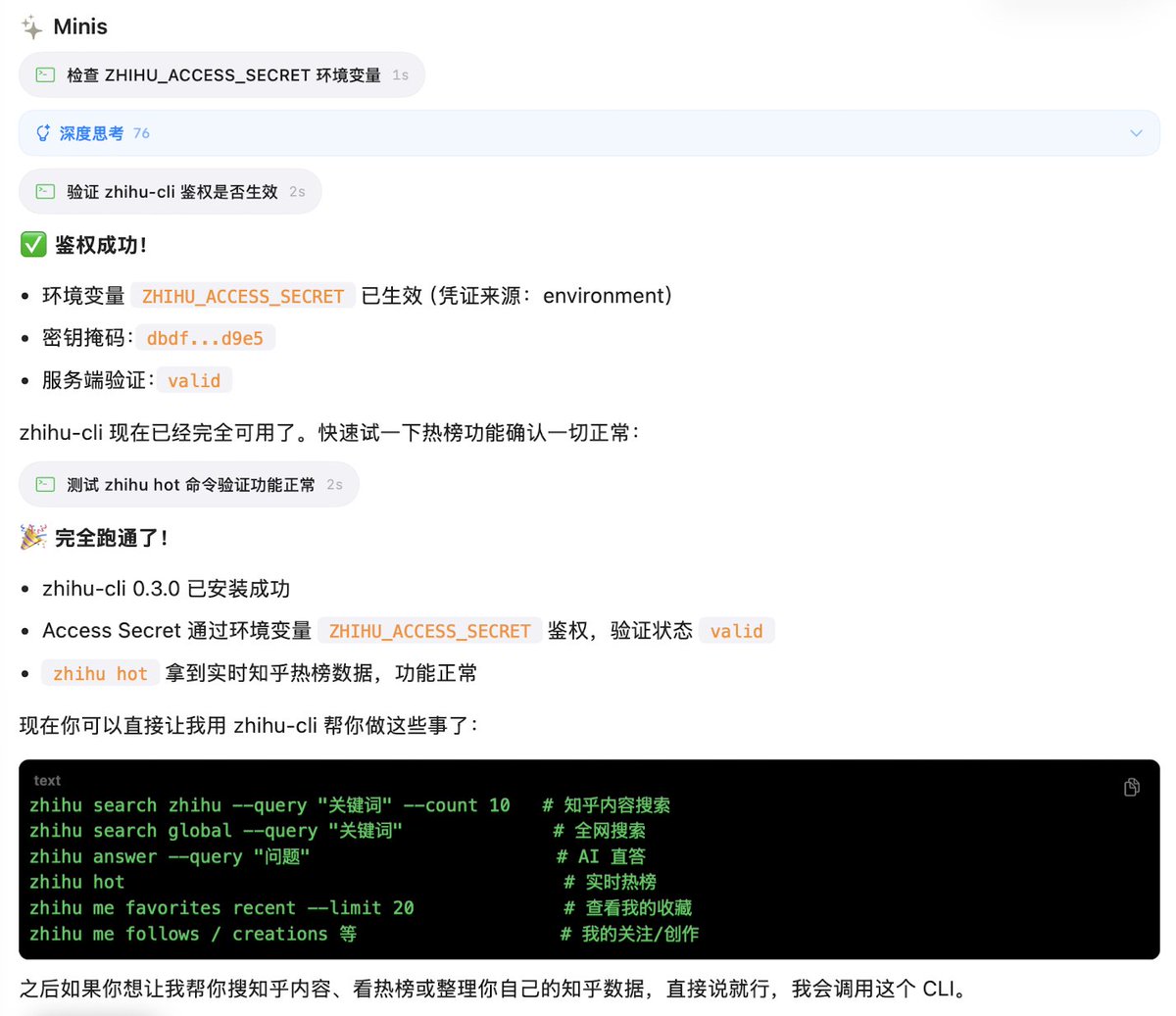Image resolution: width=1176 pixels, height=1016 pixels.
Task: Click the 深度思考 label
Action: 91,133
